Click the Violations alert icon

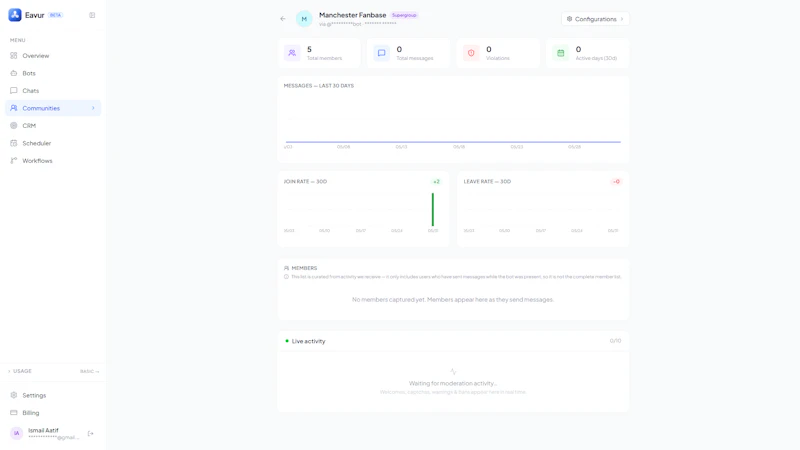[471, 53]
